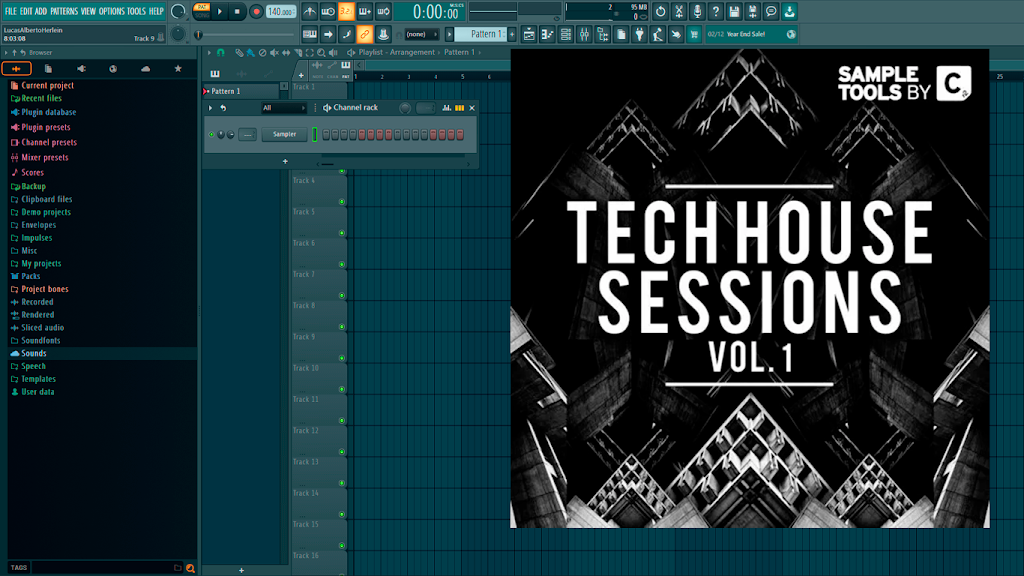
Task: Open the VIEW menu
Action: [x=88, y=11]
